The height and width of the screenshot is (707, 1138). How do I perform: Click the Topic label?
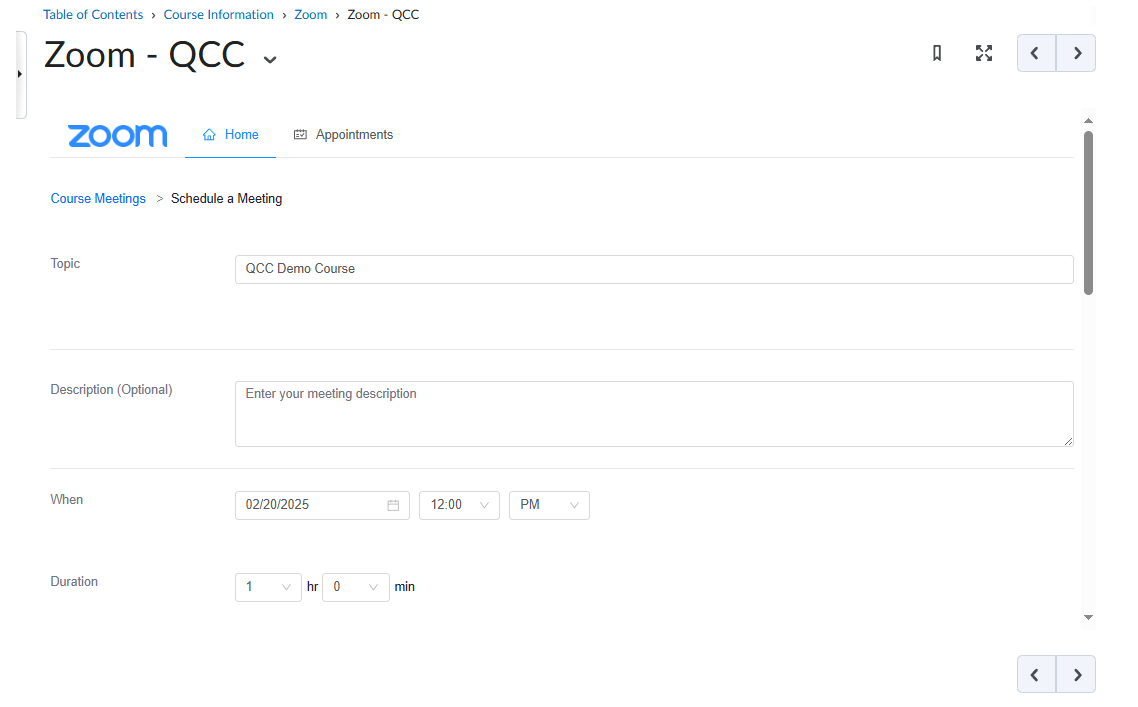point(65,263)
